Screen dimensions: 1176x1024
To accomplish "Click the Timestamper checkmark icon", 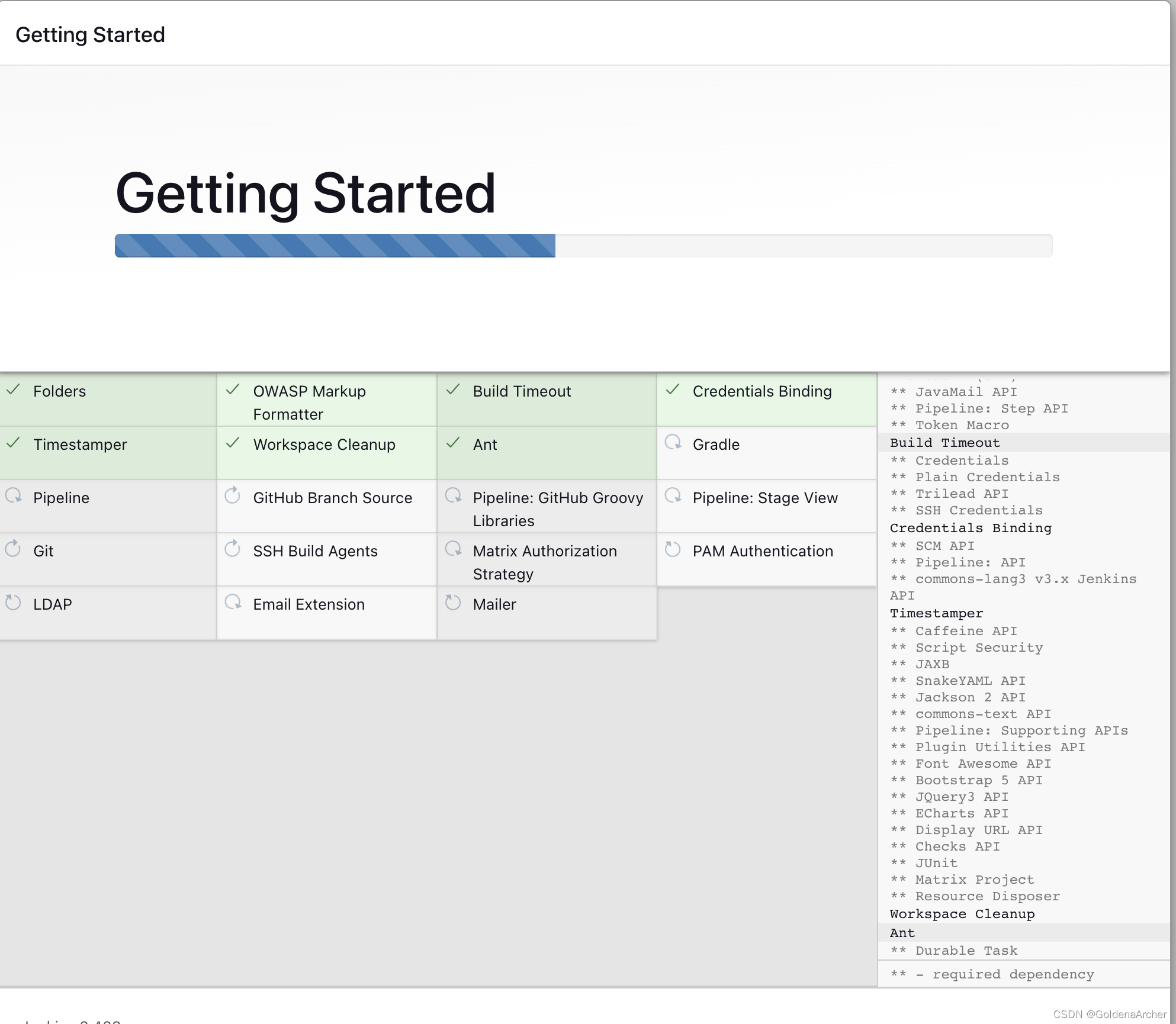I will click(13, 443).
